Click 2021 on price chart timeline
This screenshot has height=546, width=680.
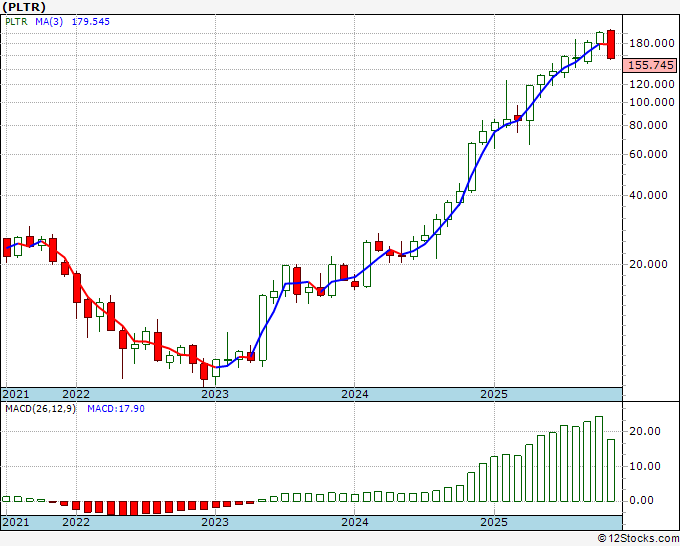16,394
